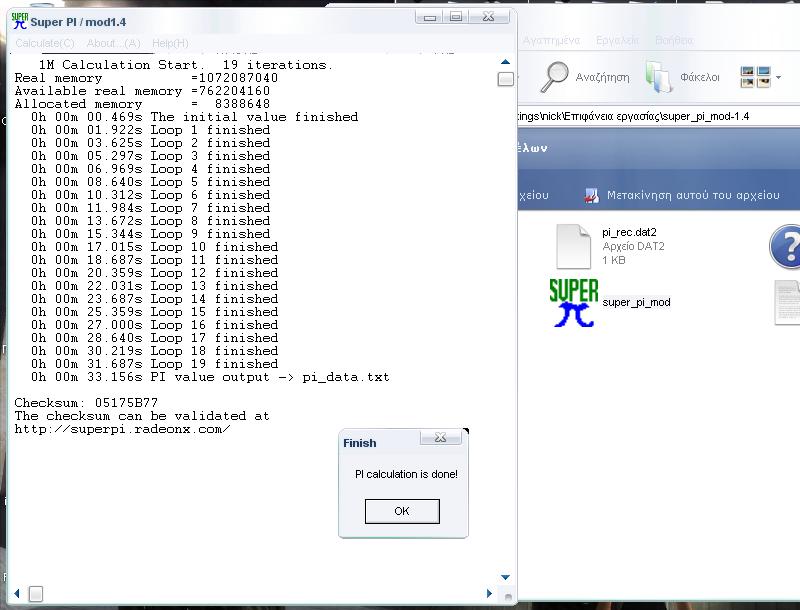Click the "Loop 7 finished" line
This screenshot has height=610, width=800.
coord(150,208)
